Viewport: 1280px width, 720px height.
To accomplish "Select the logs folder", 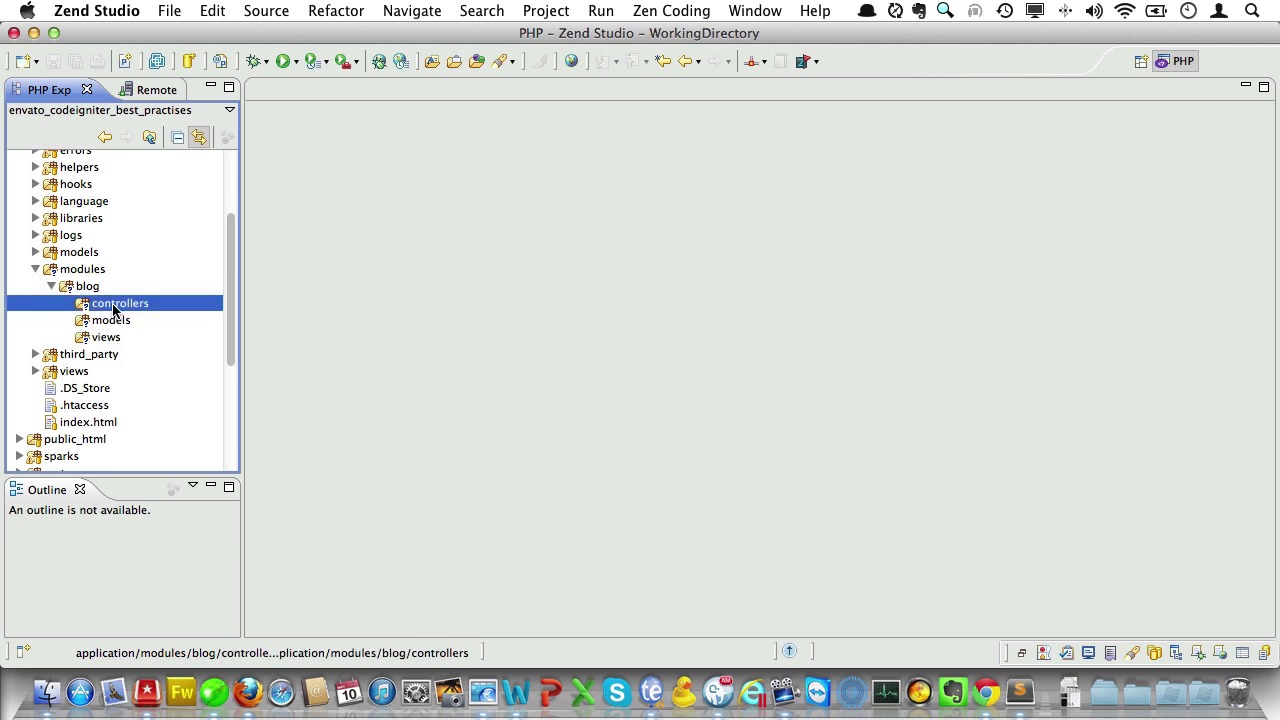I will tap(70, 235).
